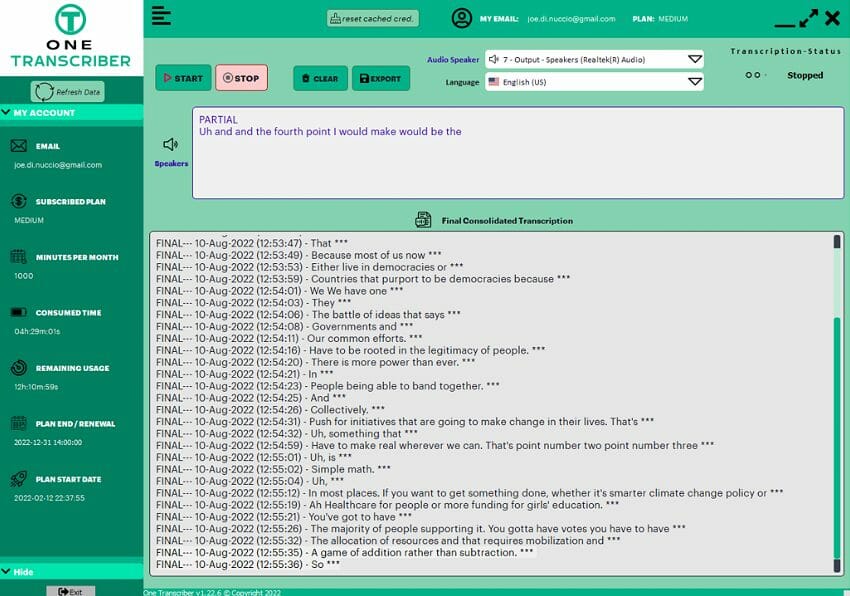Close the application with X icon

pos(832,18)
